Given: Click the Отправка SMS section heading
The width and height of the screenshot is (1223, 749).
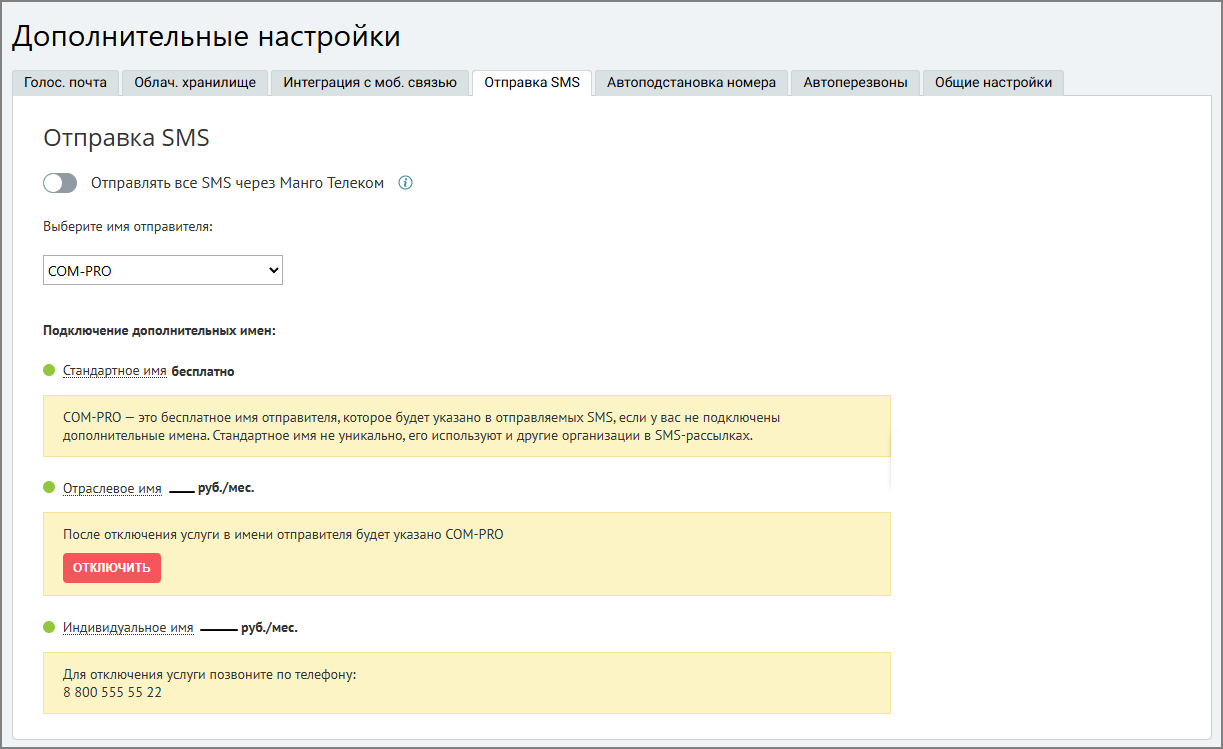Looking at the screenshot, I should point(126,138).
